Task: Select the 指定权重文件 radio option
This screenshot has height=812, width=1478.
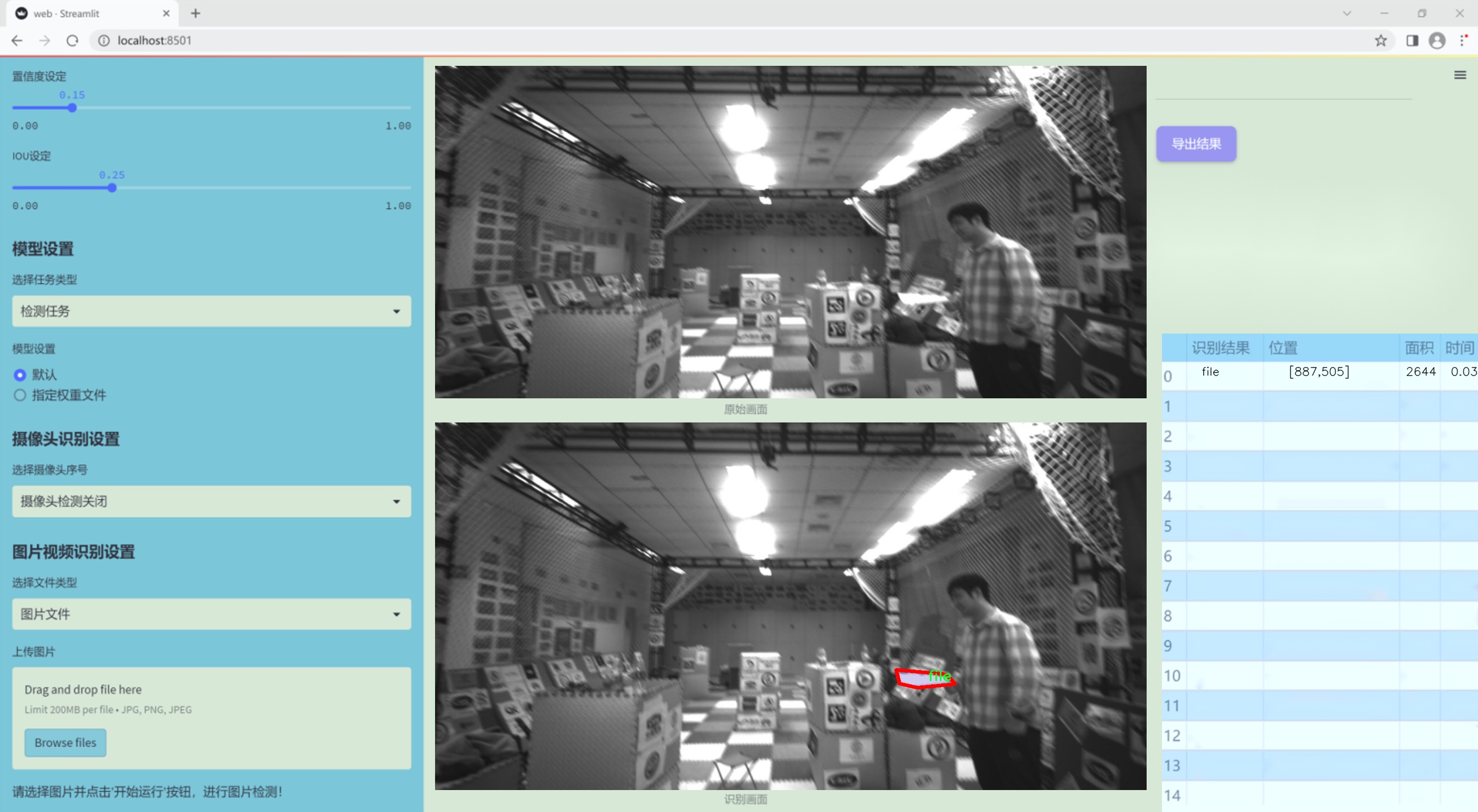Action: pyautogui.click(x=20, y=395)
